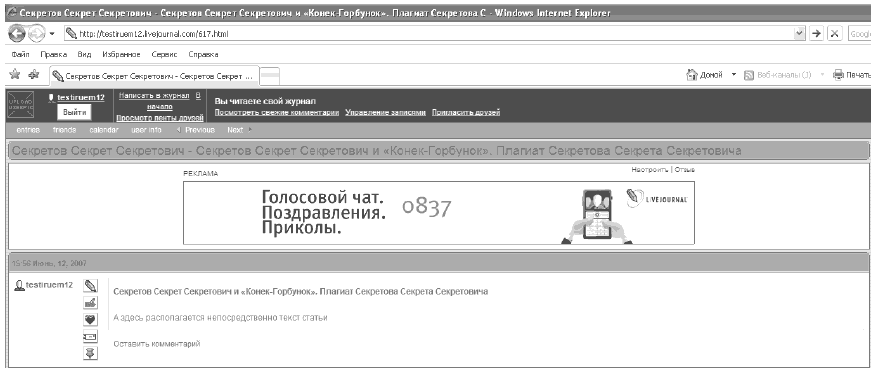Click the user head icon beside testiruem12 in post
Screen dimensions: 877x382
click(x=19, y=285)
